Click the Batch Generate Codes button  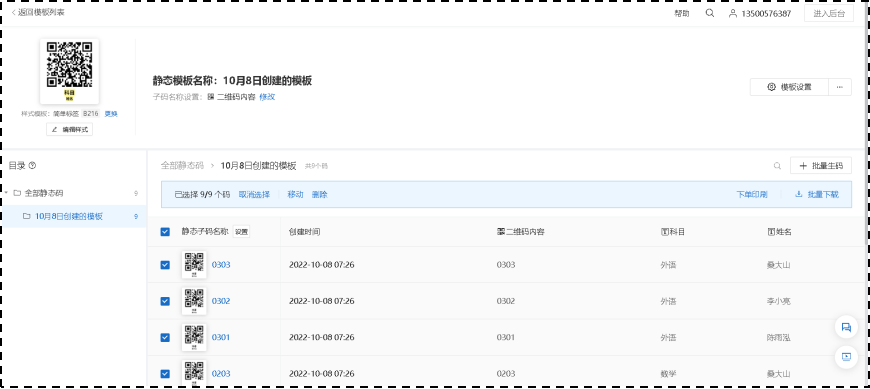[821, 165]
